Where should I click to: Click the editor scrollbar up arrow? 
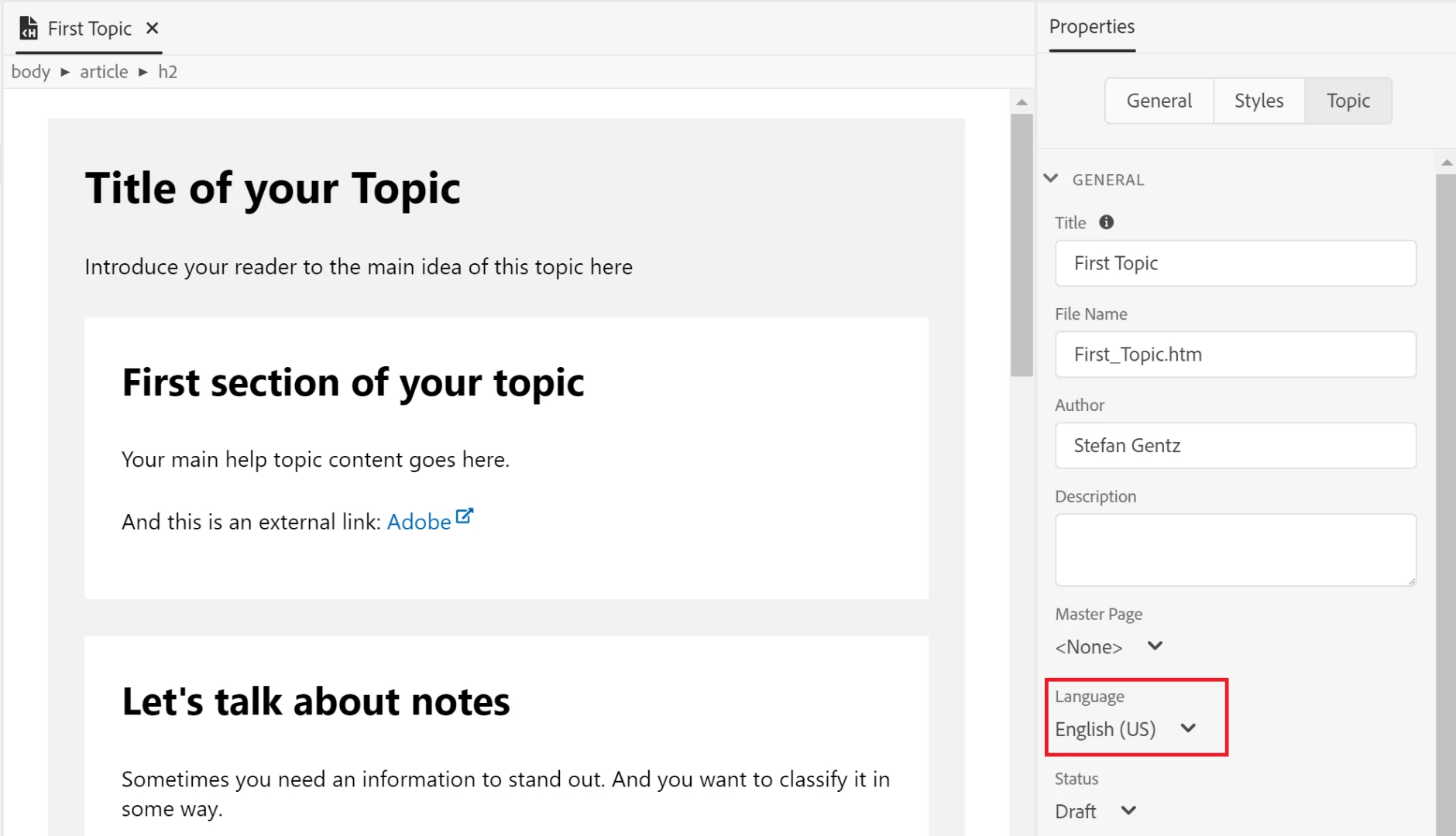click(1022, 102)
